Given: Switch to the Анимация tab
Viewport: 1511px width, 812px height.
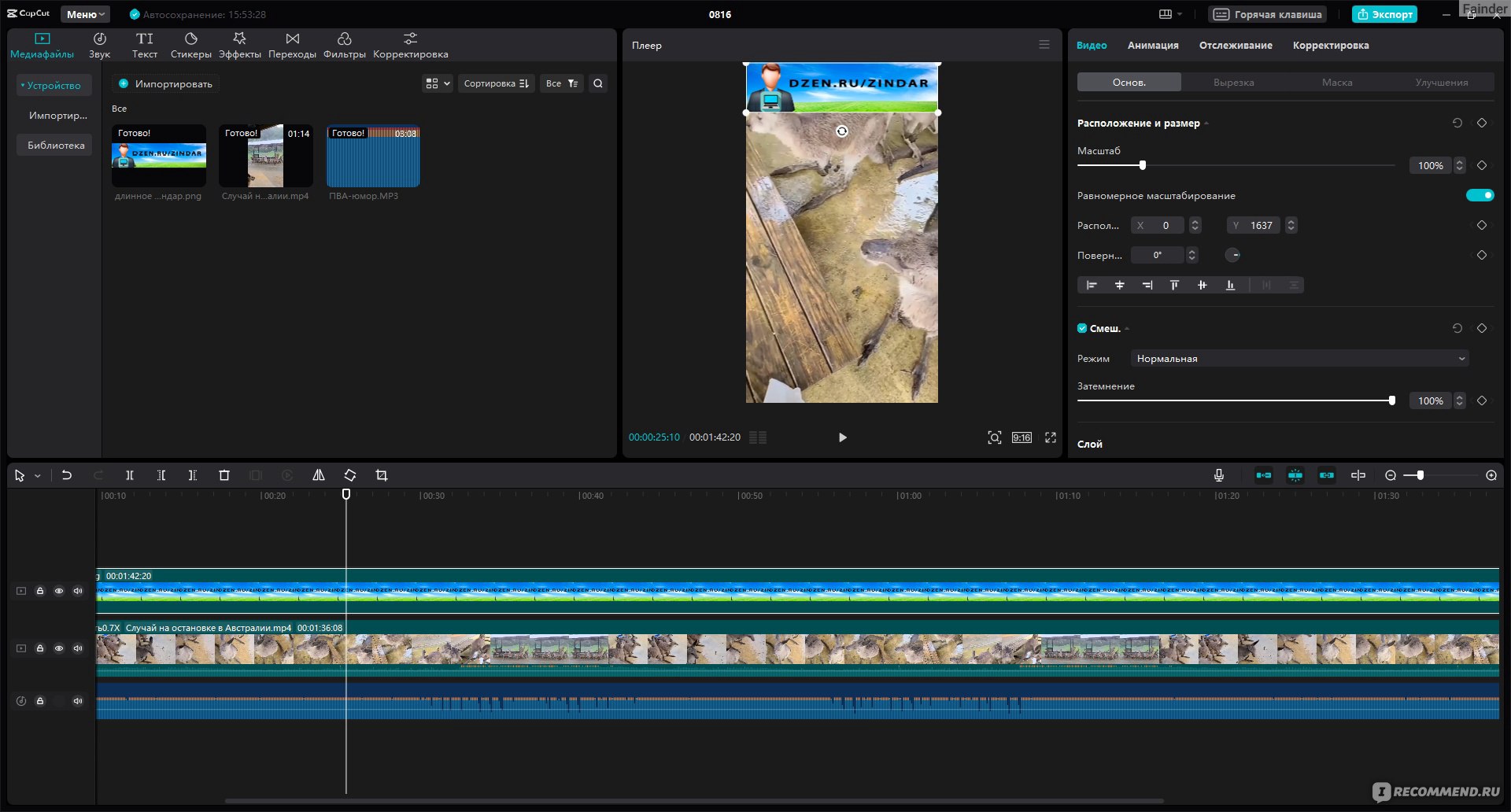Looking at the screenshot, I should (x=1153, y=46).
